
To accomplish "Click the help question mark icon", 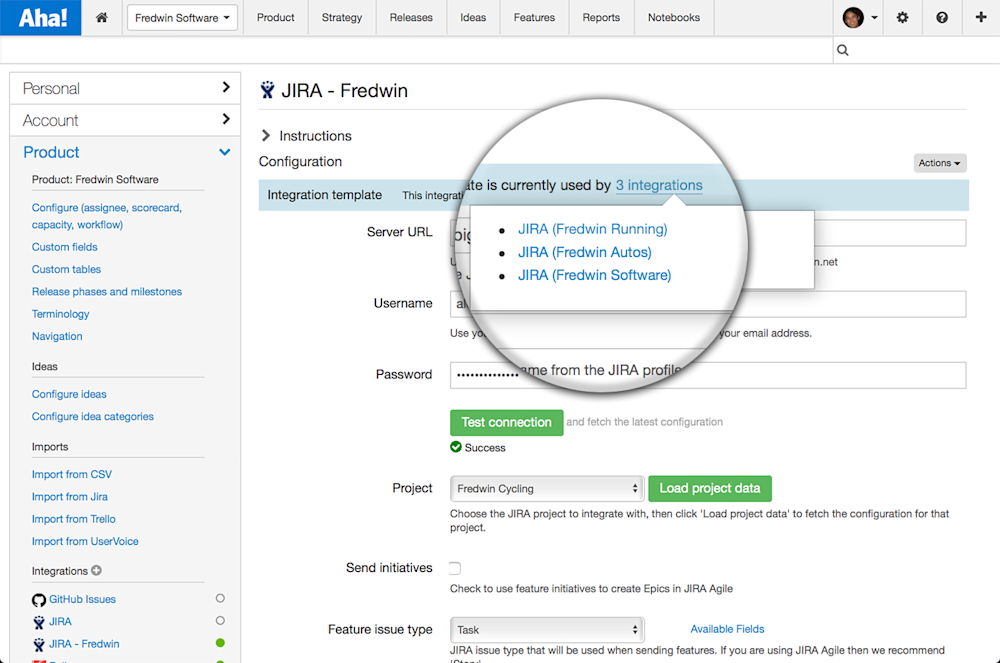I will (942, 17).
